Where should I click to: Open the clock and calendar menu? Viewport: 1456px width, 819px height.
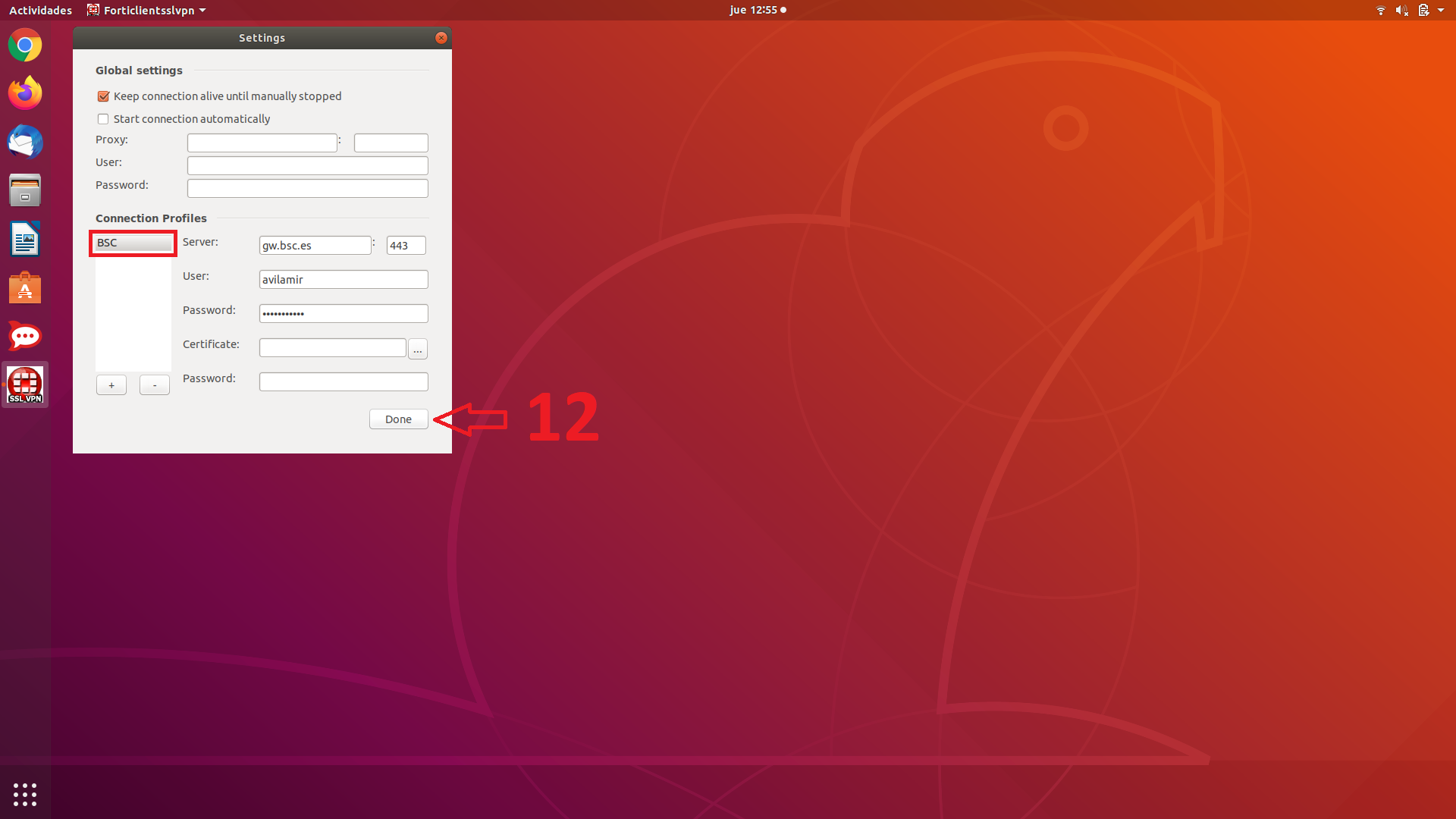point(757,11)
